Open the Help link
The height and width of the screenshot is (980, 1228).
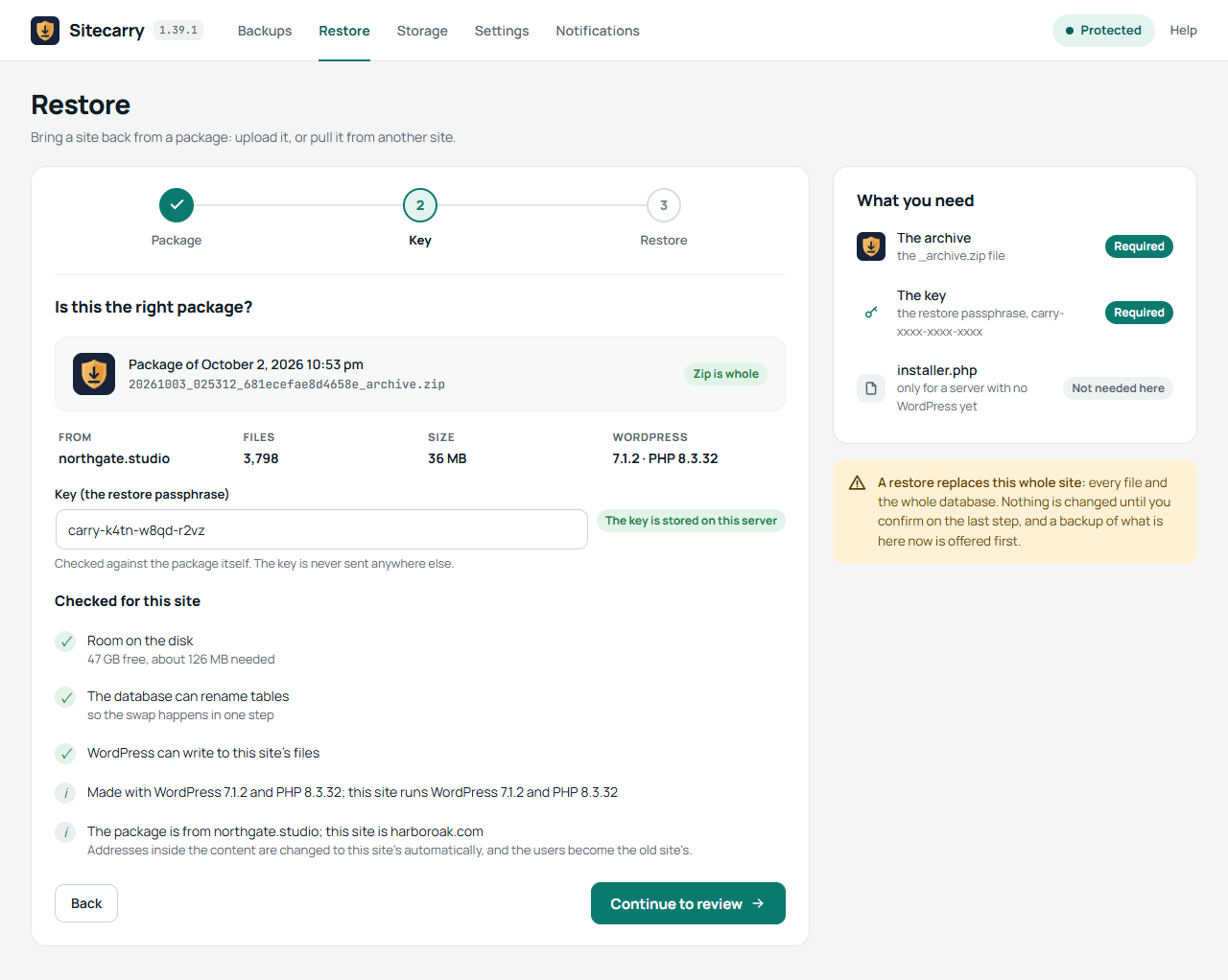pos(1183,31)
